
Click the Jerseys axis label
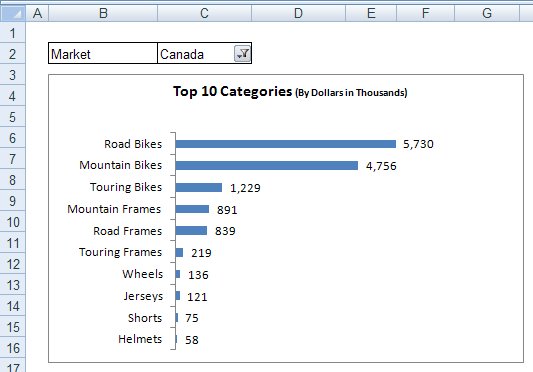(143, 296)
